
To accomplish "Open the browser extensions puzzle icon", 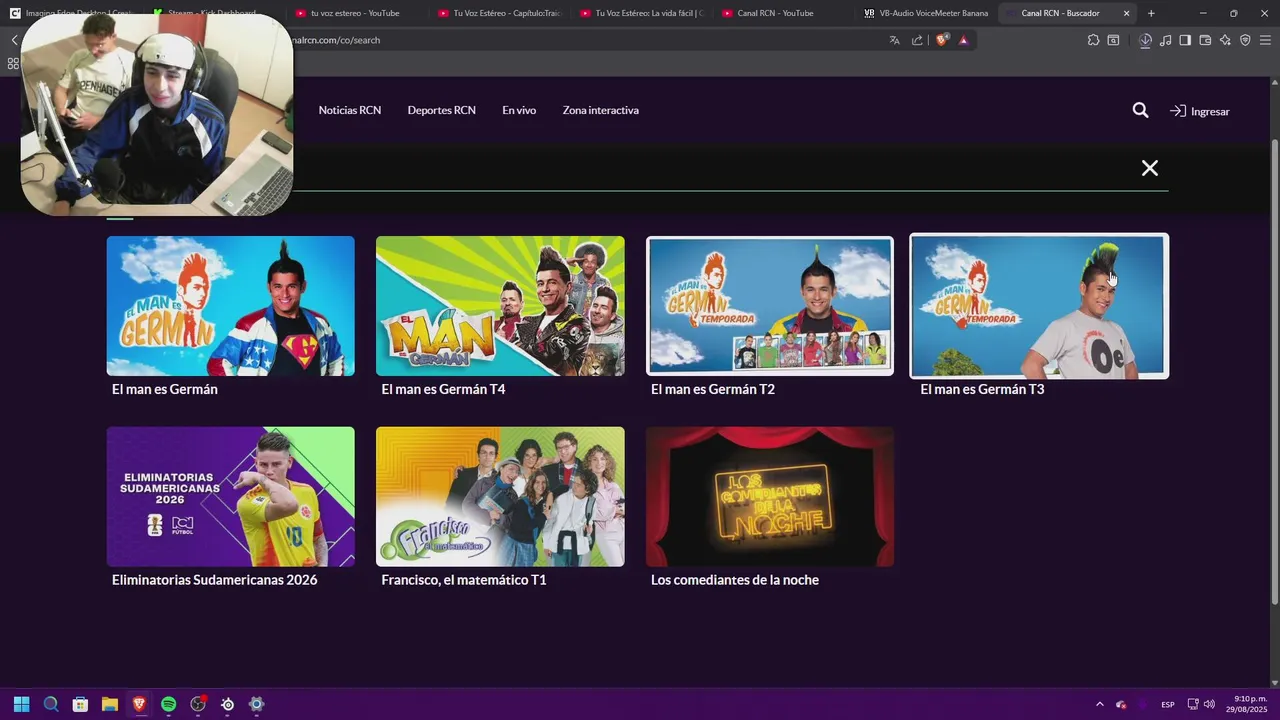I will (x=1093, y=40).
